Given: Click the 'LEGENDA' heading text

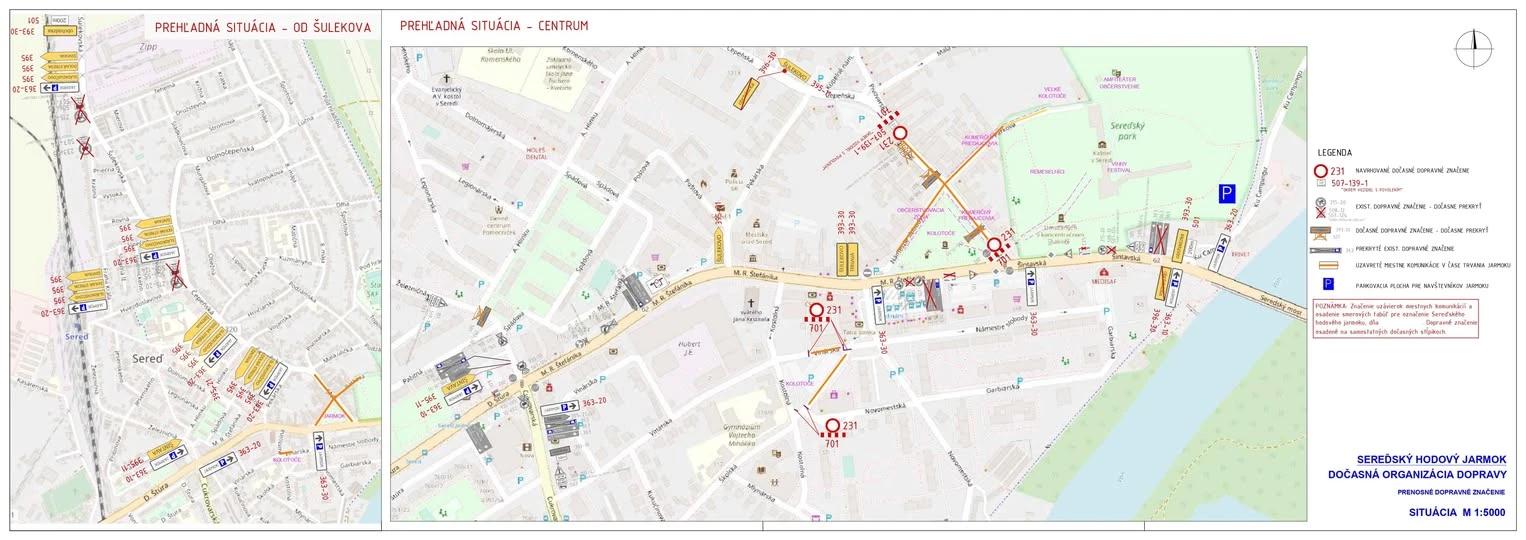Looking at the screenshot, I should coord(1336,153).
